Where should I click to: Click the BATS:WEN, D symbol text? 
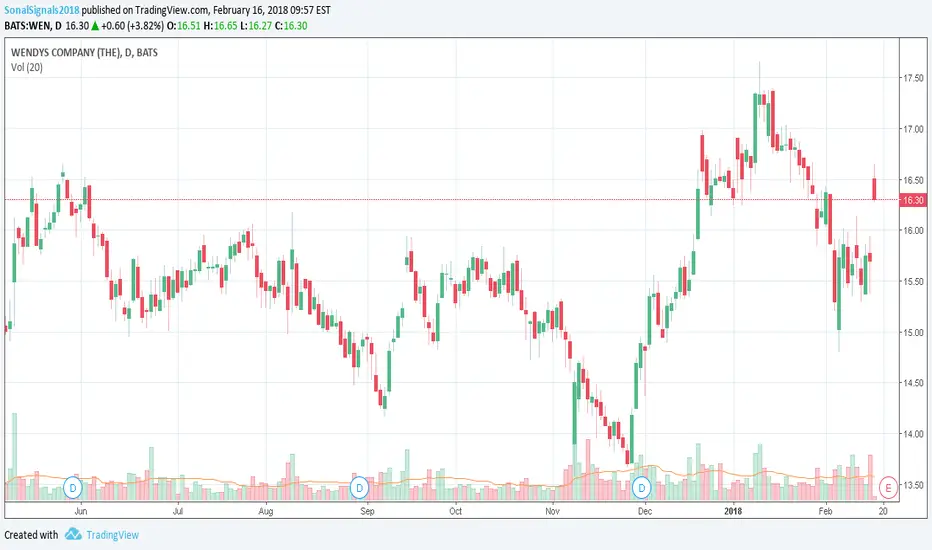pos(33,26)
